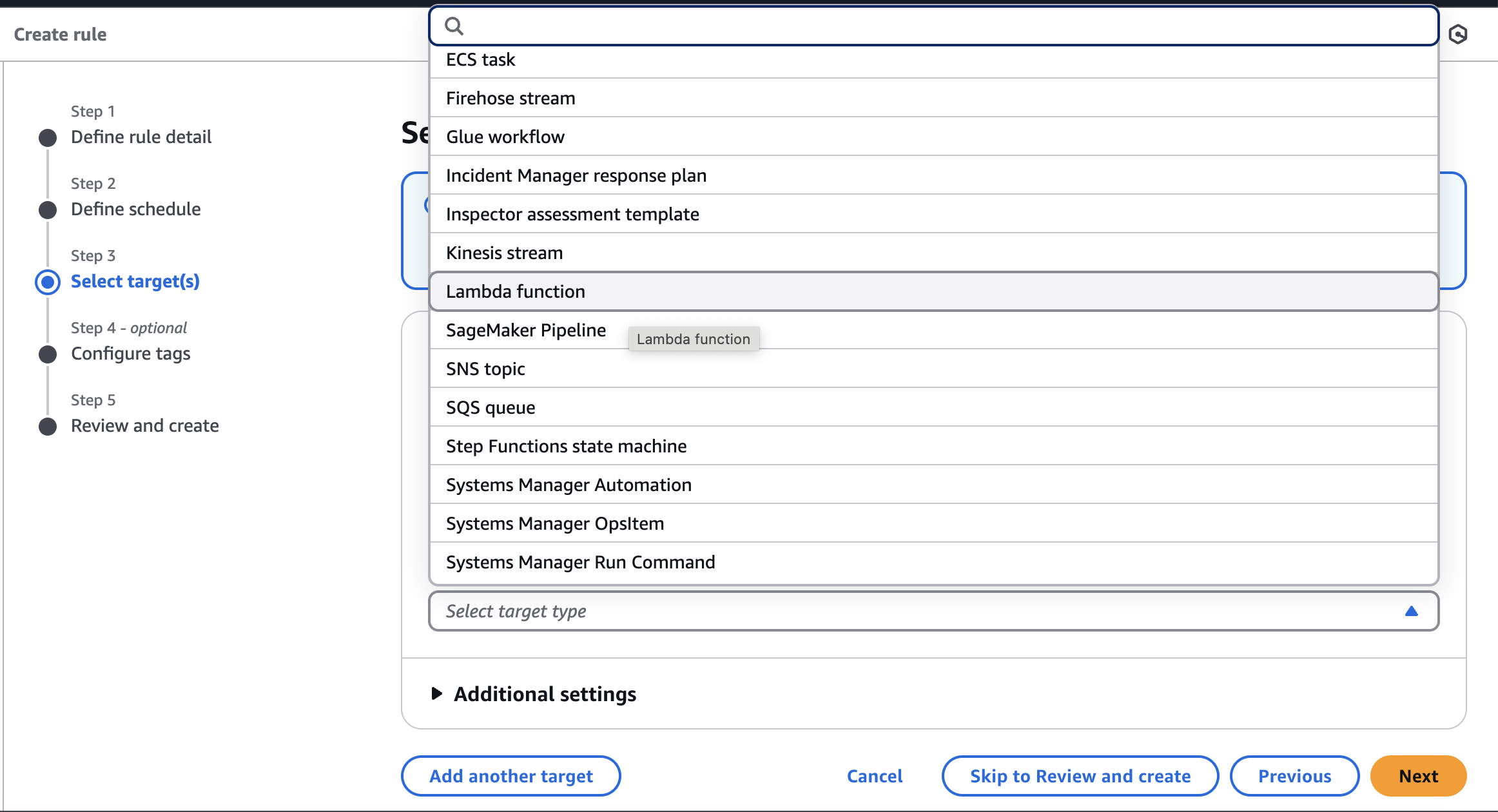The width and height of the screenshot is (1498, 812).
Task: Choose Lambda function from the list
Action: click(516, 291)
